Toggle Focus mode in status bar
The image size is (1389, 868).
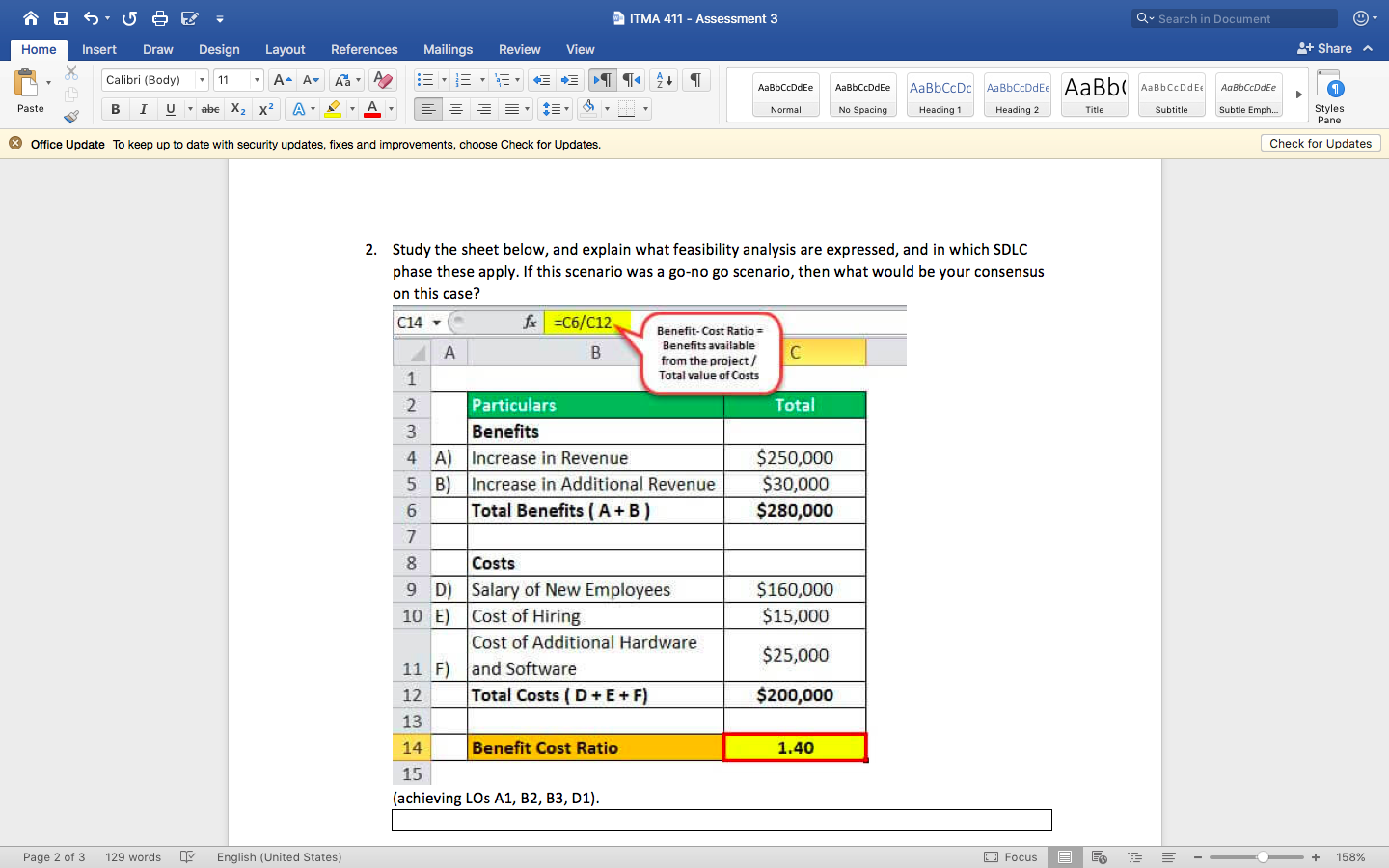tap(1011, 856)
